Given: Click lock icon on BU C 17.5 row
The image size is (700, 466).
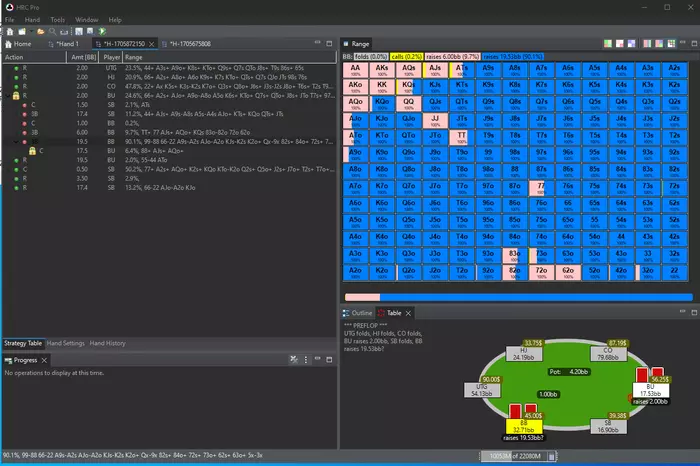Looking at the screenshot, I should click(33, 151).
